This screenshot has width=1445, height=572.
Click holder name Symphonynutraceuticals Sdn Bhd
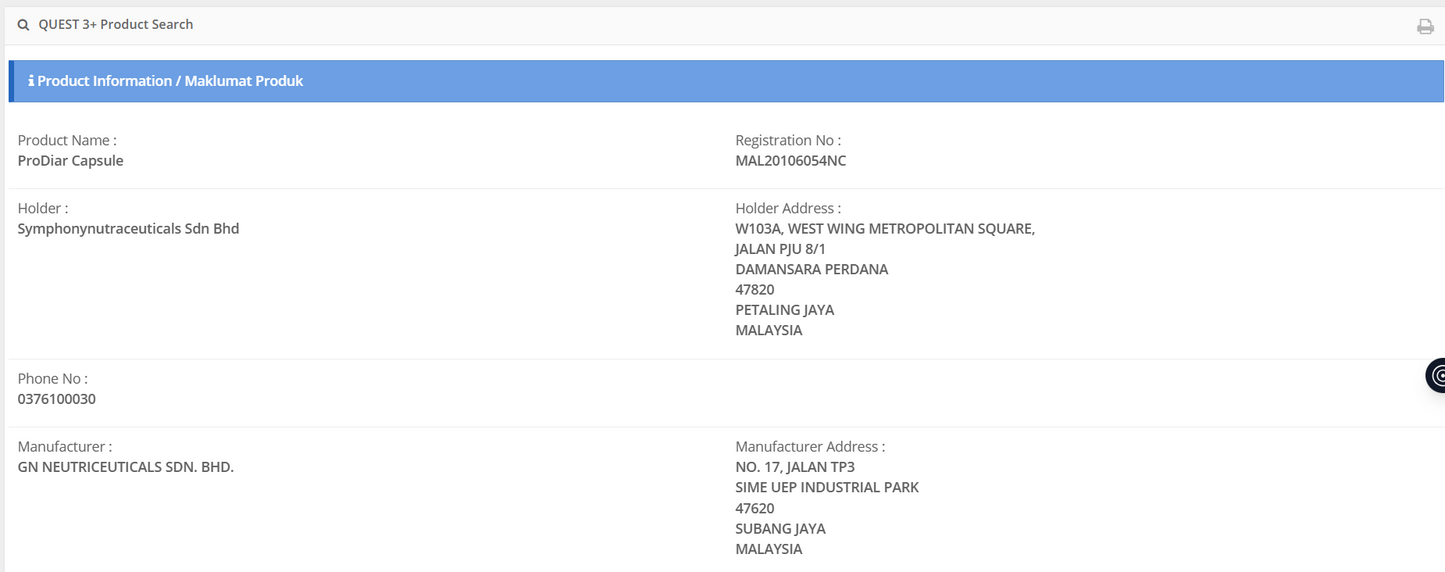tap(128, 229)
